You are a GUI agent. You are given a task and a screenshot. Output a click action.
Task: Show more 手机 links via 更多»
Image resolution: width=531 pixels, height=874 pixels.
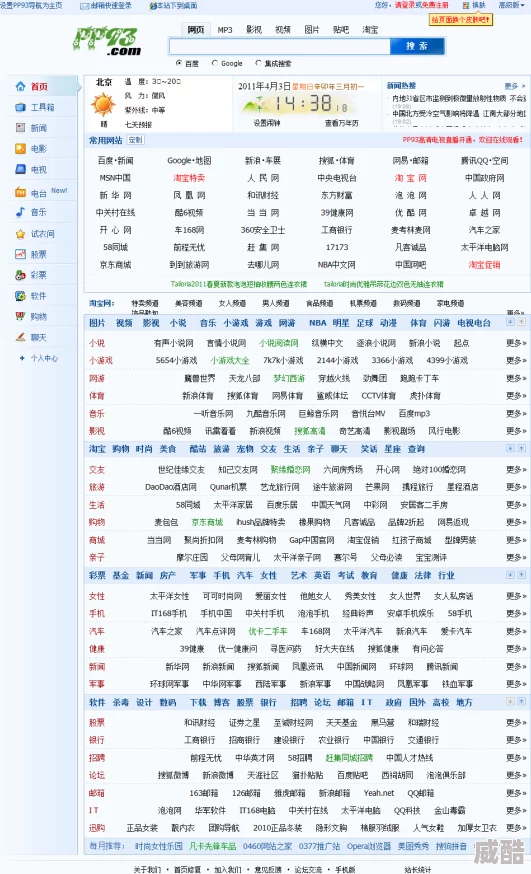(x=516, y=613)
